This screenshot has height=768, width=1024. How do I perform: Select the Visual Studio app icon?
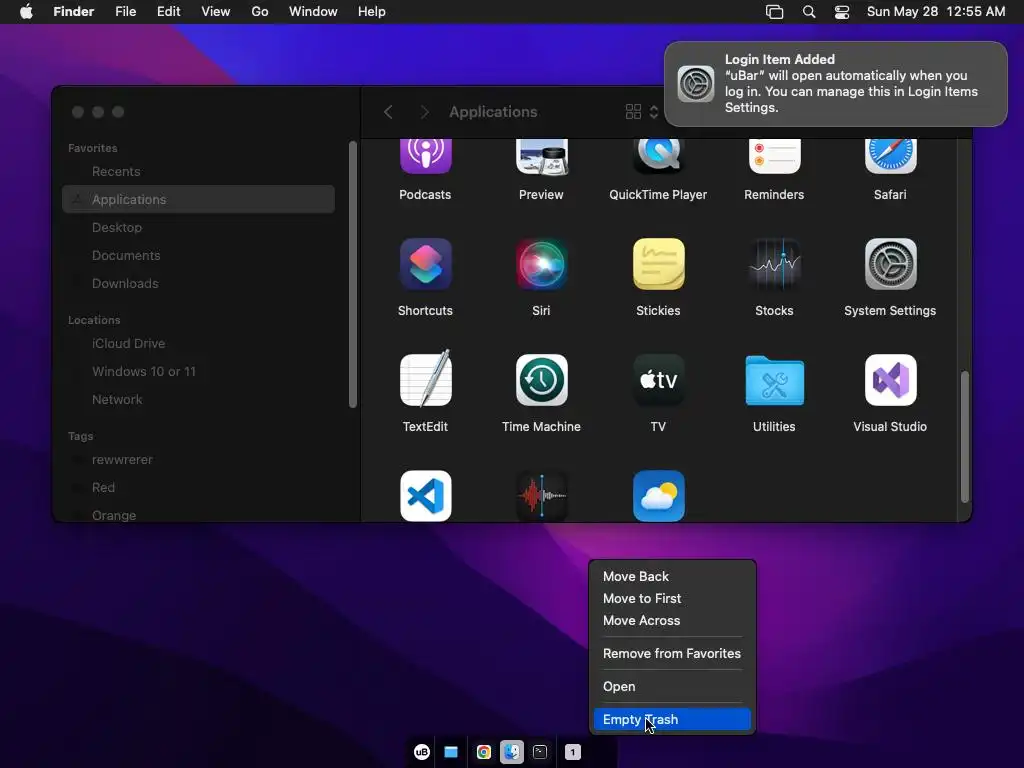coord(890,380)
